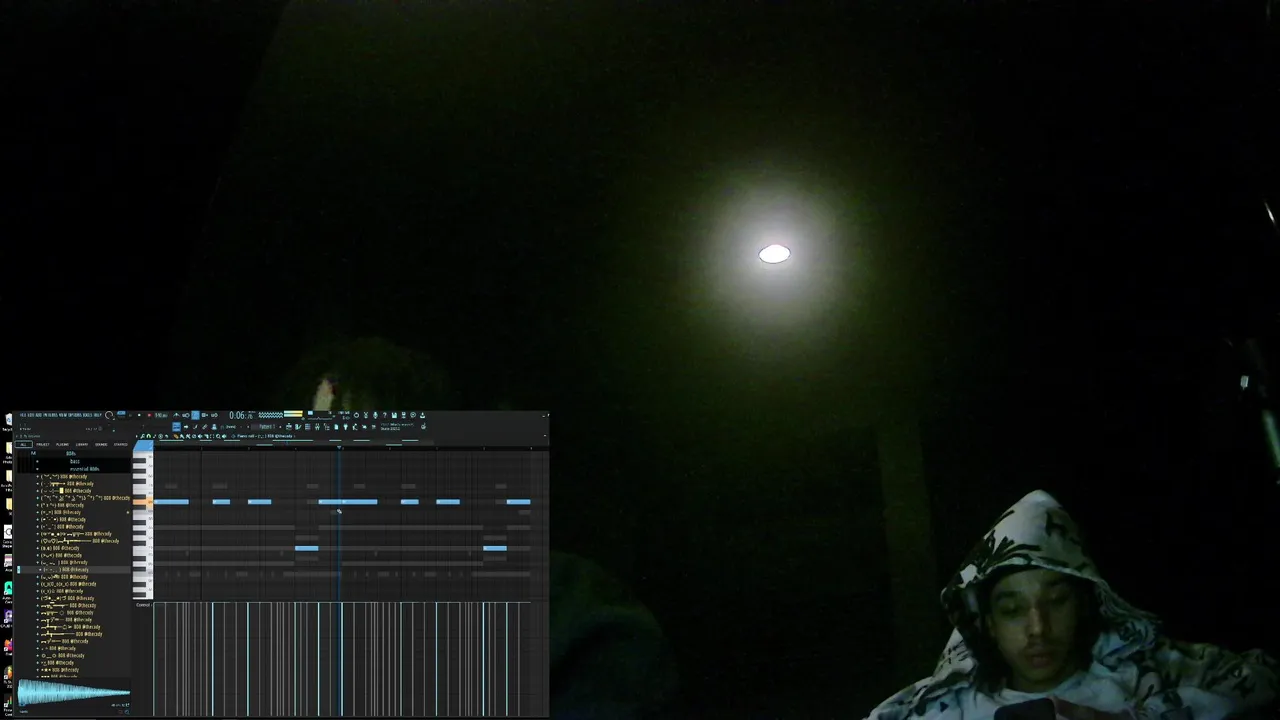Viewport: 1280px width, 720px height.
Task: Click the piano roll Playback speaker tool
Action: (x=224, y=436)
